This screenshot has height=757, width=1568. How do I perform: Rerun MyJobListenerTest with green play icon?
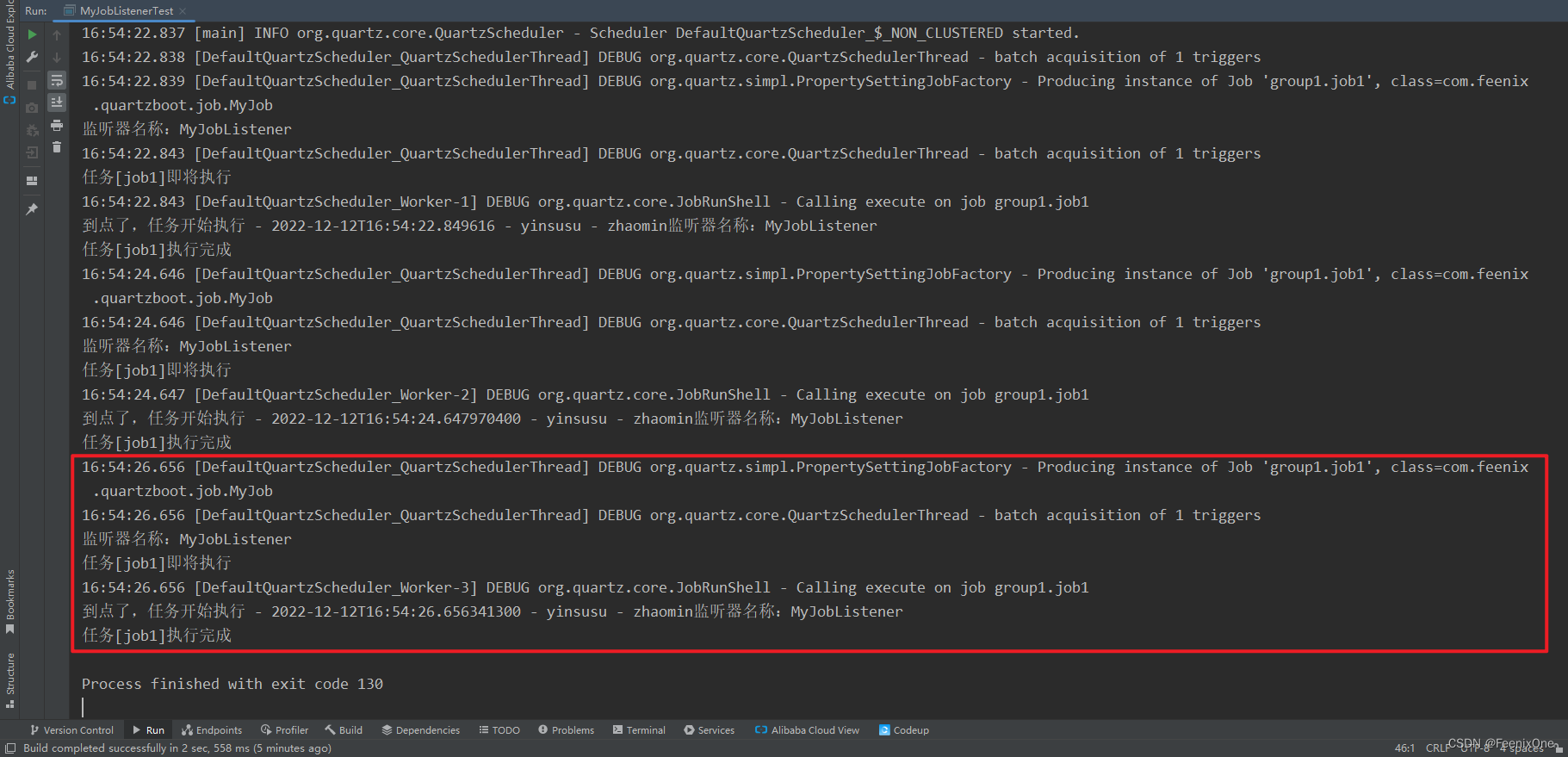pos(32,34)
